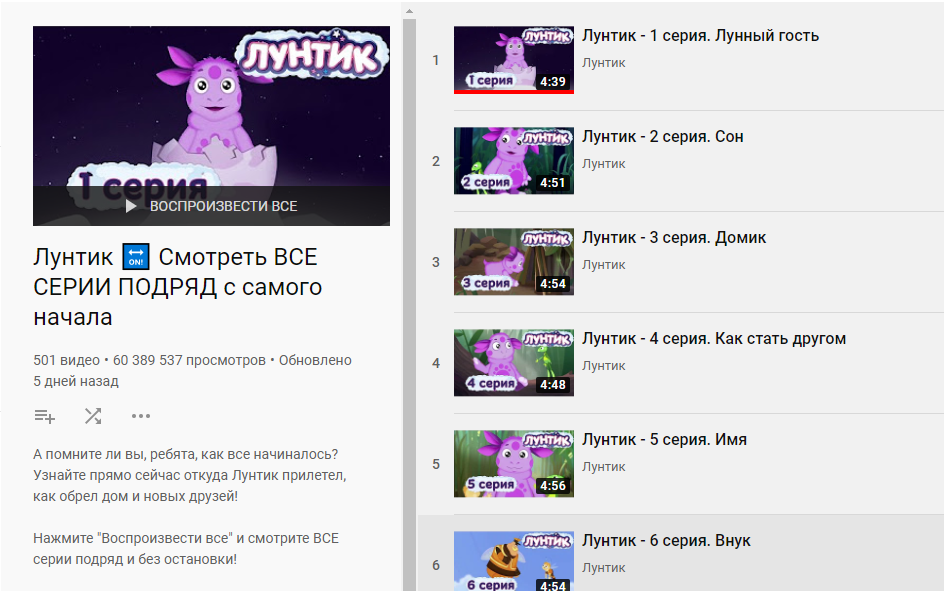Click the description line А помните ли вы
944x591 pixels.
click(185, 454)
